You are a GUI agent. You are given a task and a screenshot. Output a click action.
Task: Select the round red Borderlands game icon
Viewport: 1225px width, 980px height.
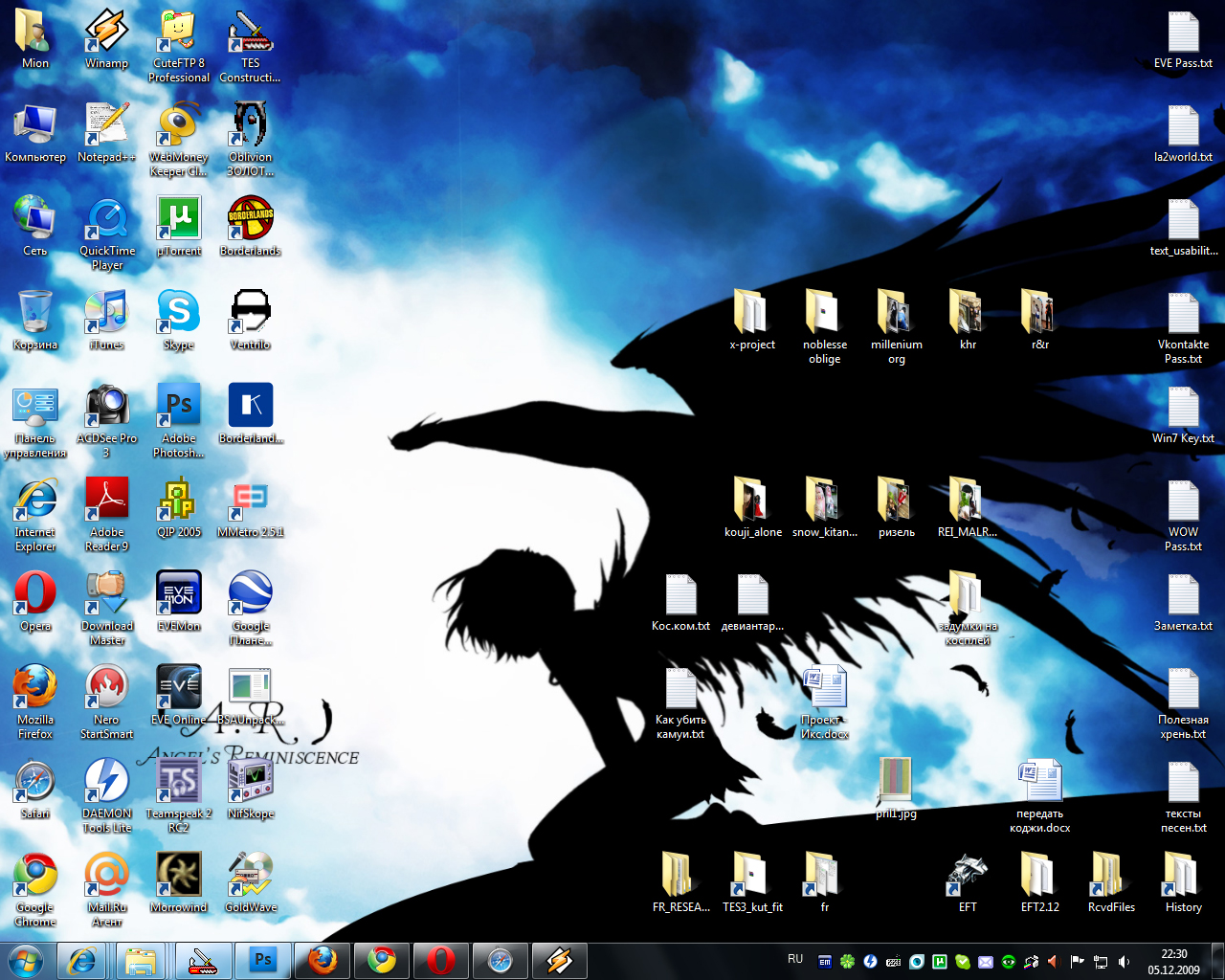tap(251, 226)
